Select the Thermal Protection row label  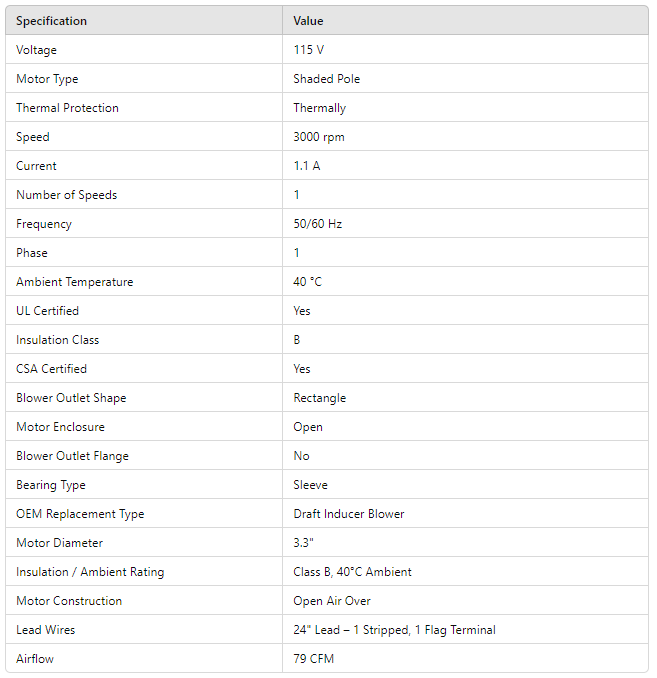[x=67, y=108]
